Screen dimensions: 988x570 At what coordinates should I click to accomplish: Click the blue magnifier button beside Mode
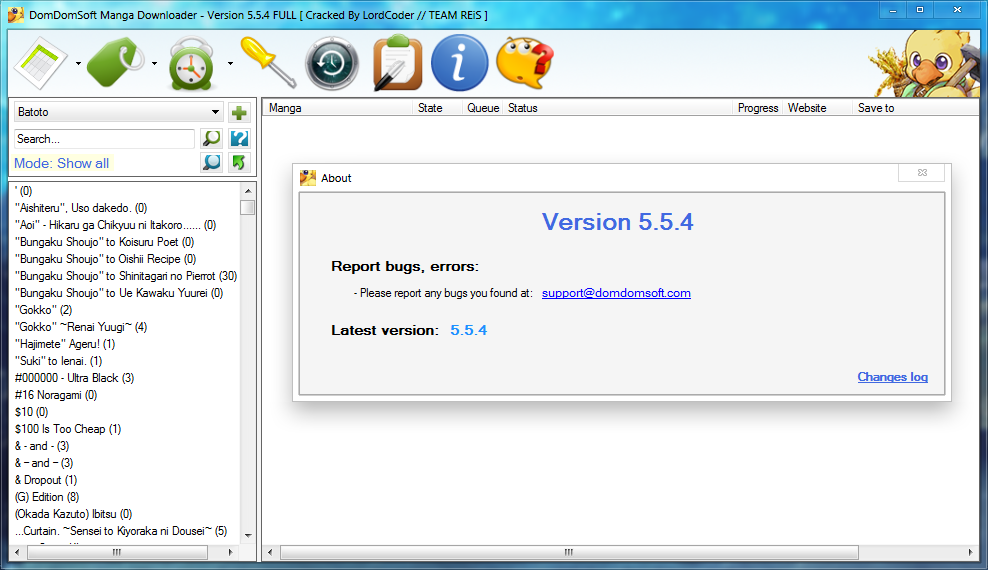pyautogui.click(x=212, y=162)
